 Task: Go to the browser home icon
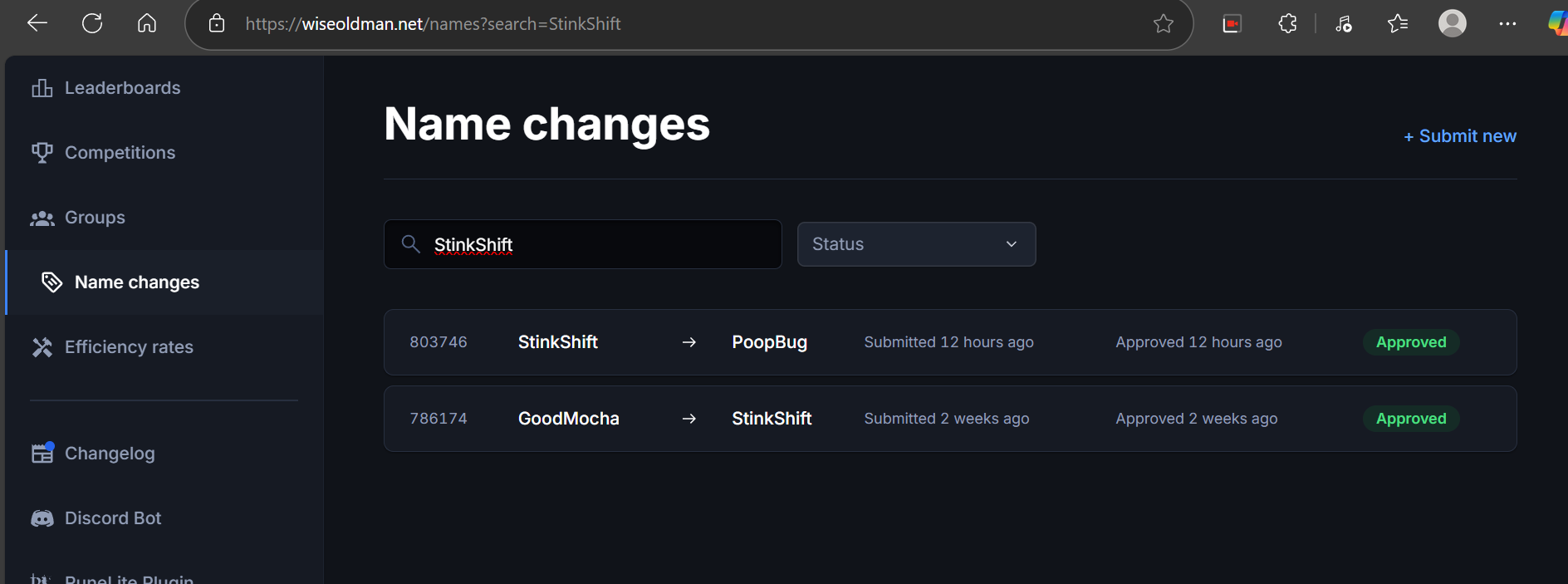[x=147, y=23]
